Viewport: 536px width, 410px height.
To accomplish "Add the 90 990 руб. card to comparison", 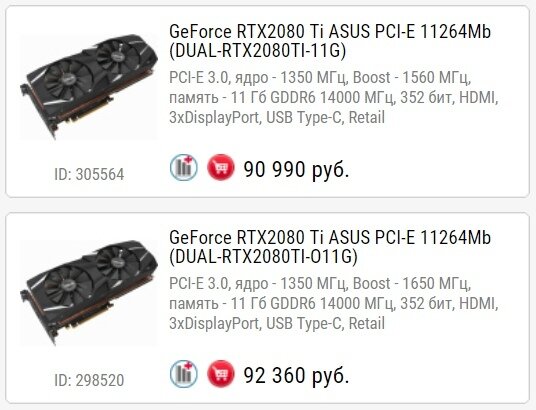I will pos(184,168).
